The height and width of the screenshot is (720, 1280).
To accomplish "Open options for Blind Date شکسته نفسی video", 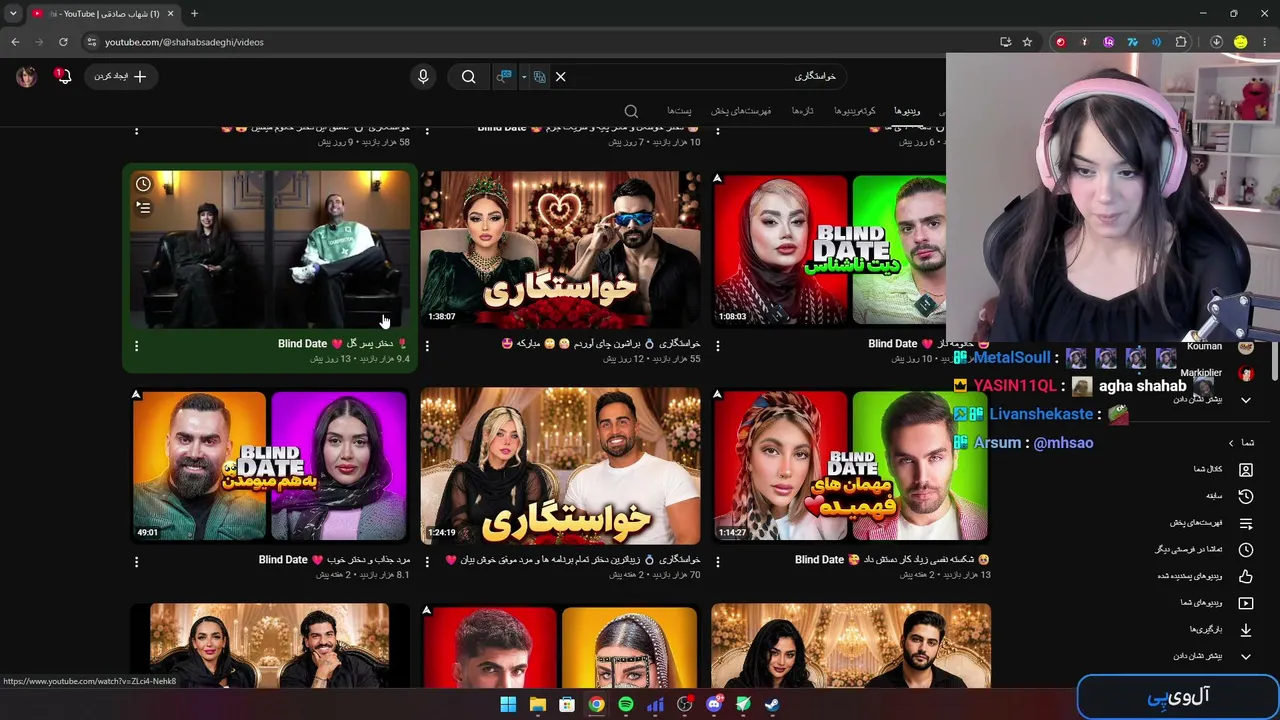I will pos(717,561).
